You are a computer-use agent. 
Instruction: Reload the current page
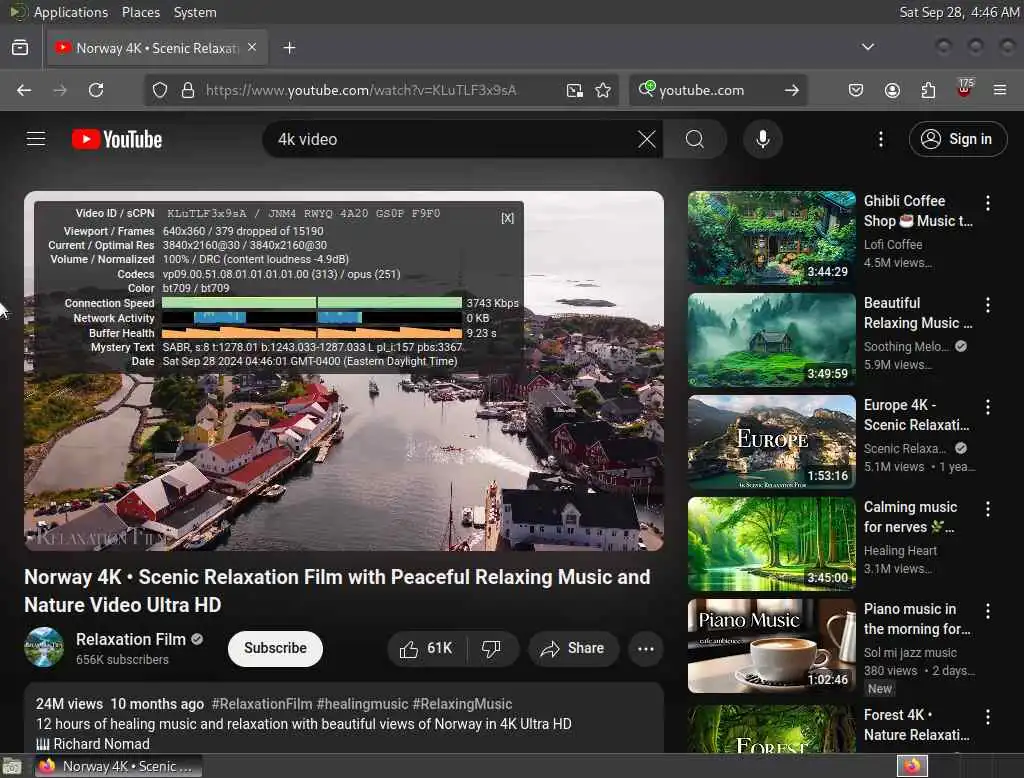click(x=96, y=90)
